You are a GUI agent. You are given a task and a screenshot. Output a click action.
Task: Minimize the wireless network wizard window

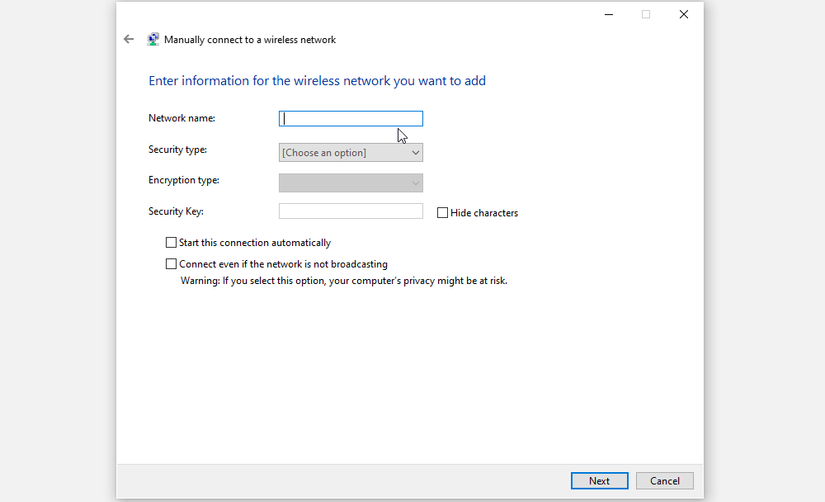[609, 15]
